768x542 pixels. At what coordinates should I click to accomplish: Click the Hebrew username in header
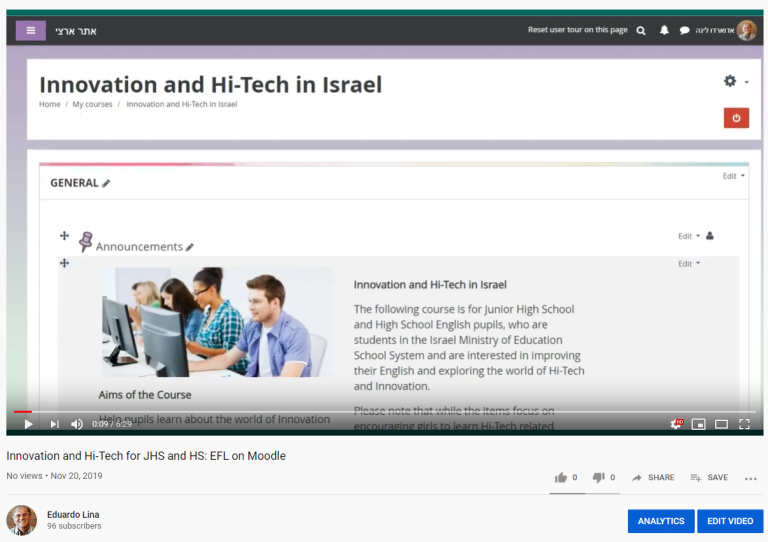pos(715,30)
